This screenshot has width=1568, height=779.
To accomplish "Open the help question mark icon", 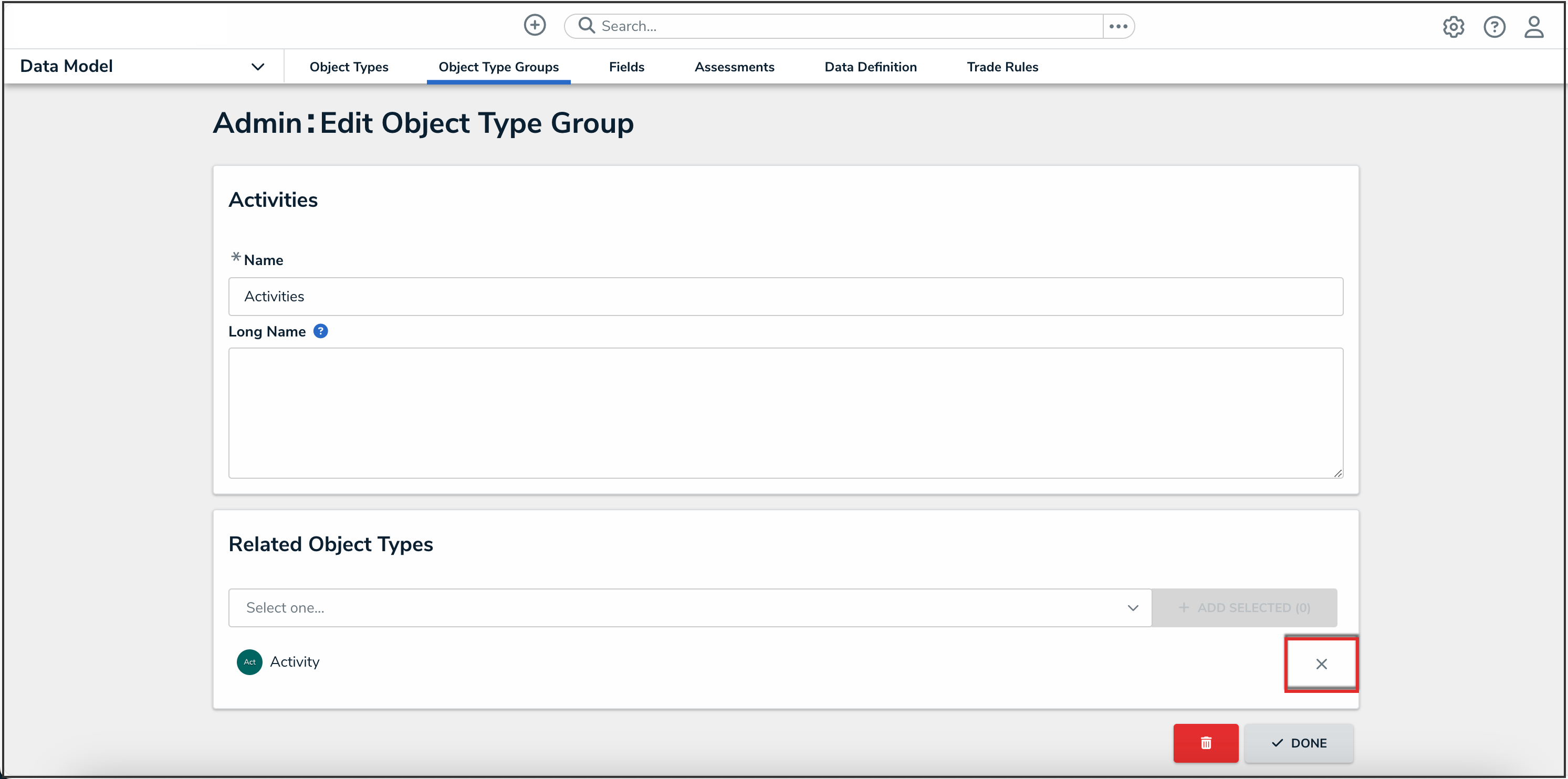I will [1494, 27].
